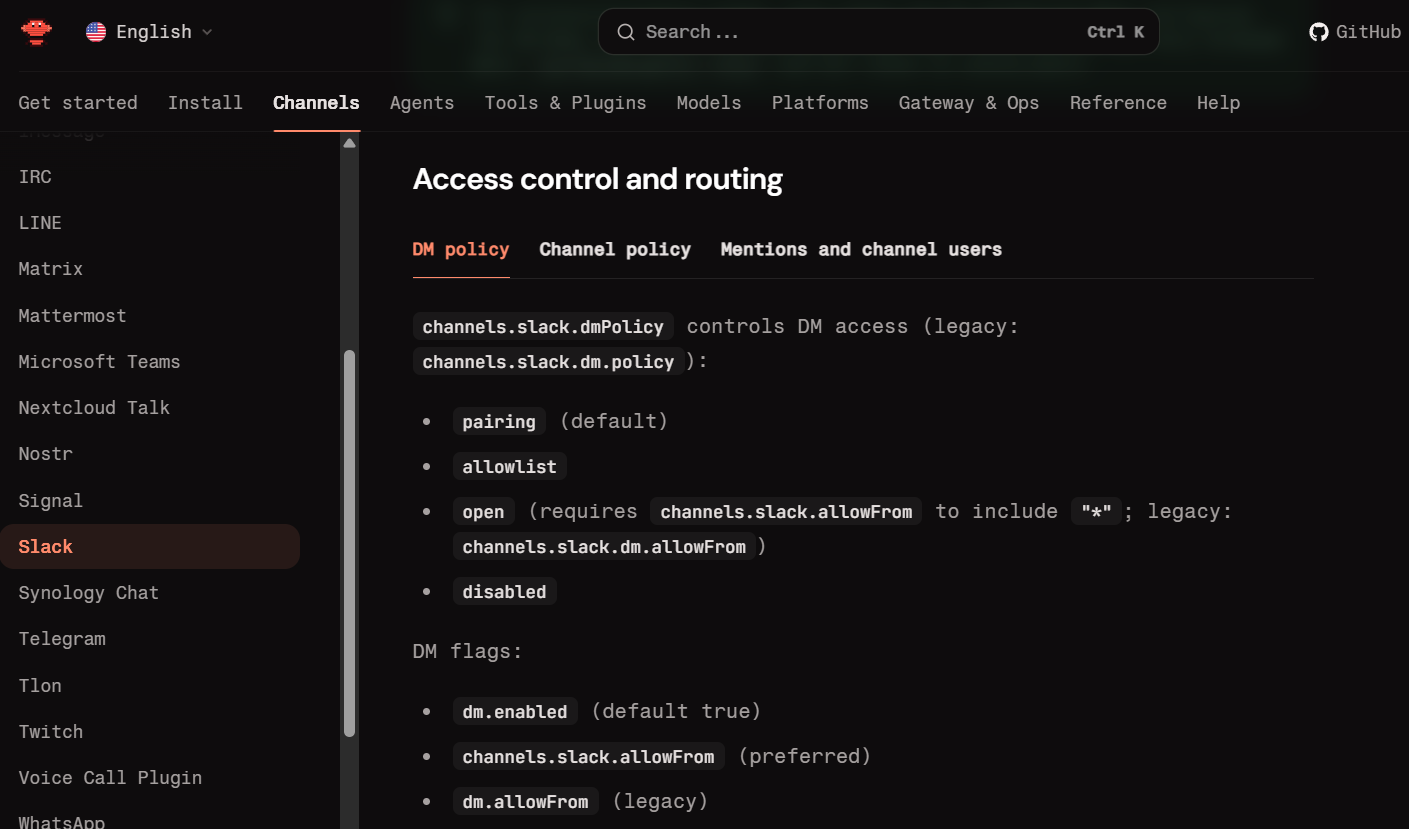This screenshot has height=829, width=1409.
Task: Open Voice Call Plugin page
Action: click(x=110, y=777)
